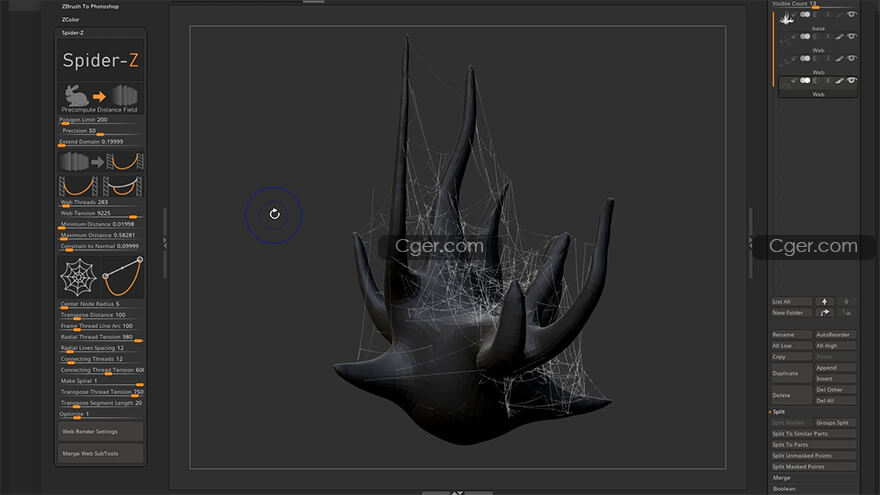Click the Merge Web SubTools button

click(101, 453)
